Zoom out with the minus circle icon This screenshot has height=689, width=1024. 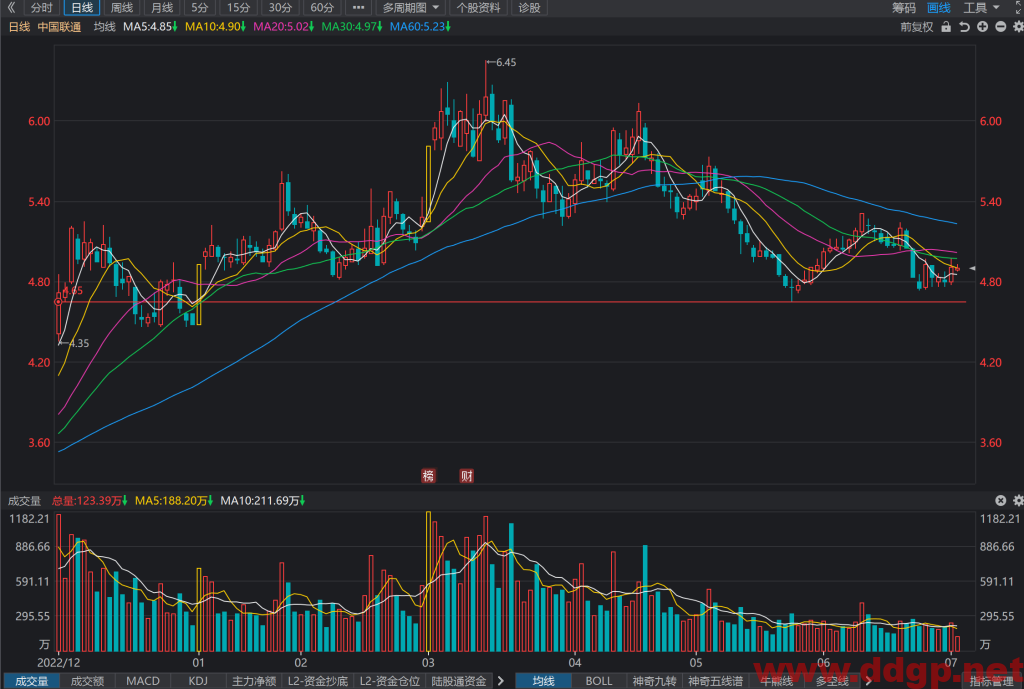(x=1000, y=27)
